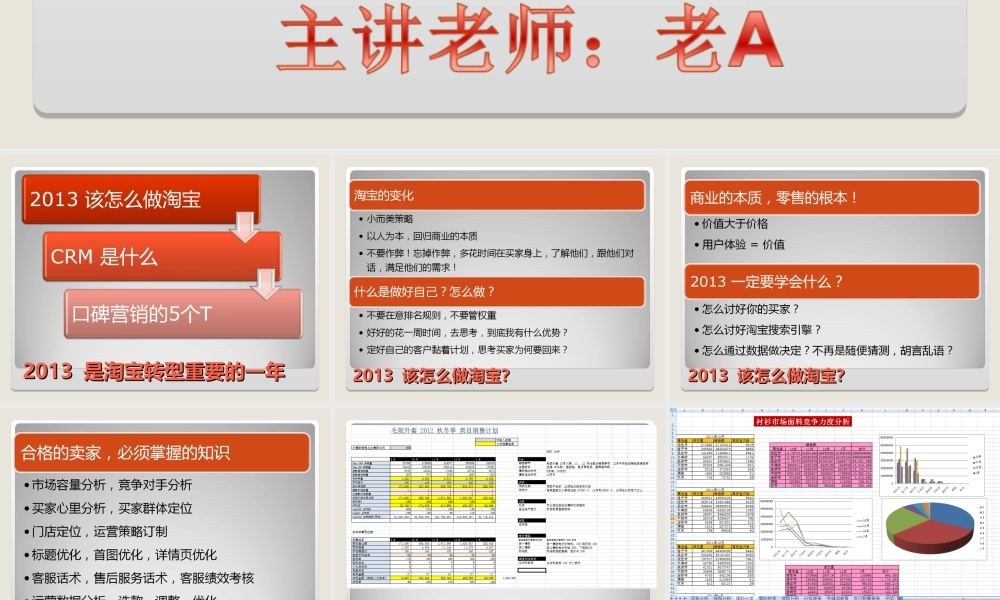The width and height of the screenshot is (1000, 600).
Task: Open the slide '2013 是淘宝转型重要的一年'
Action: point(165,279)
